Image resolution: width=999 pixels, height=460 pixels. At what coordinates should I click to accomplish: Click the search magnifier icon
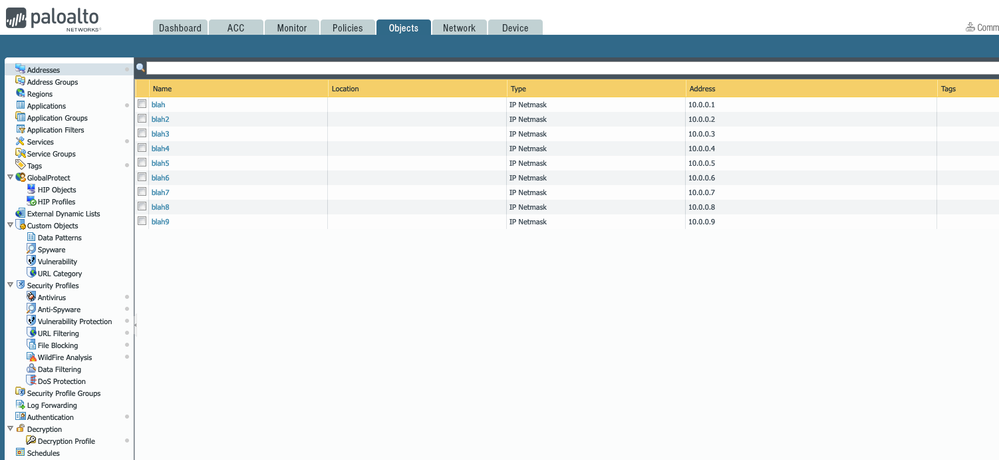coord(141,68)
